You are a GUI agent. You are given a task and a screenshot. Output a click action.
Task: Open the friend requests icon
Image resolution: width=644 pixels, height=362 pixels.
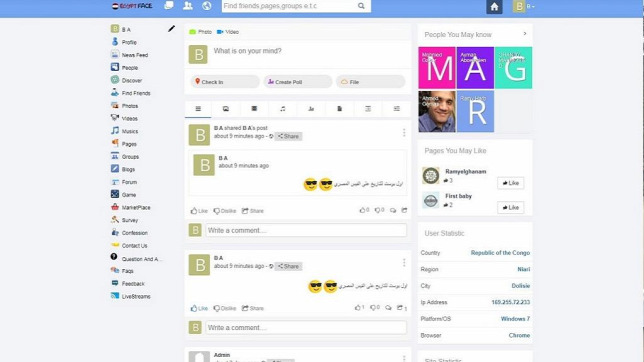[x=188, y=6]
